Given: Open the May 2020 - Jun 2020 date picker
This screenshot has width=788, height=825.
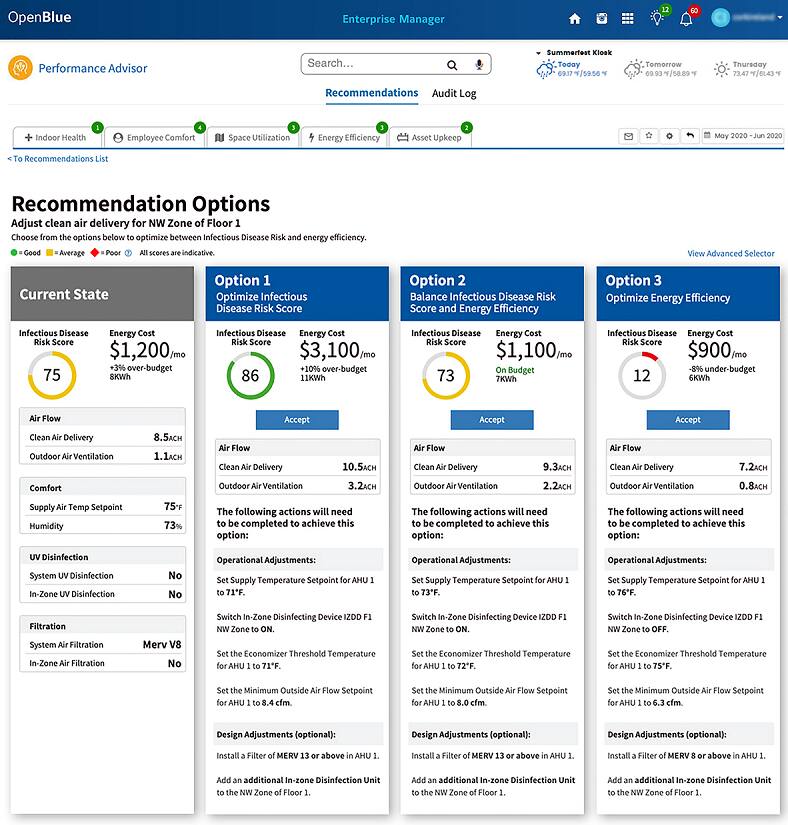Looking at the screenshot, I should (742, 136).
